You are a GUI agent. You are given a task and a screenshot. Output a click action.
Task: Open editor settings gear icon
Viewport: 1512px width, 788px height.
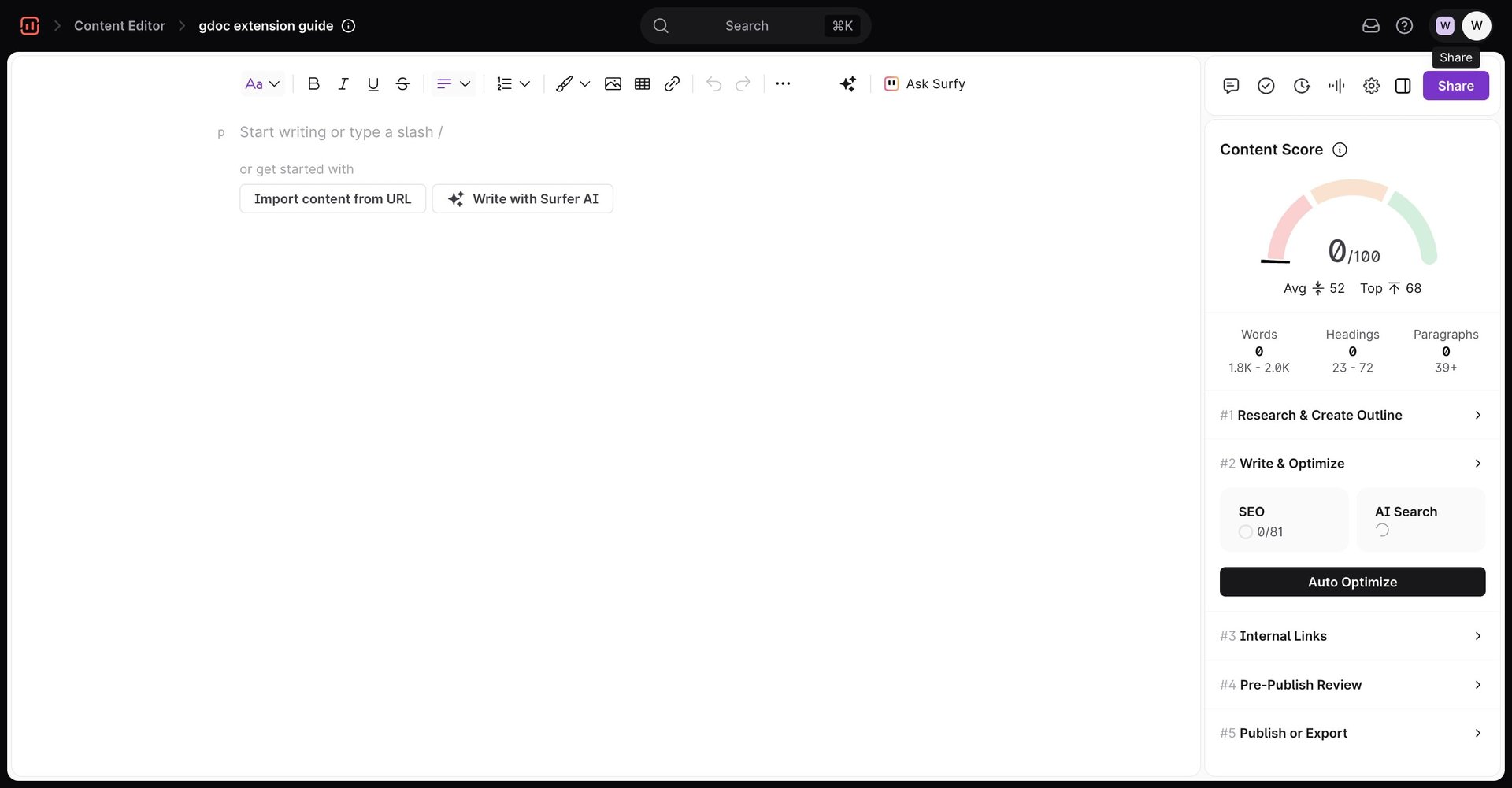pos(1371,86)
